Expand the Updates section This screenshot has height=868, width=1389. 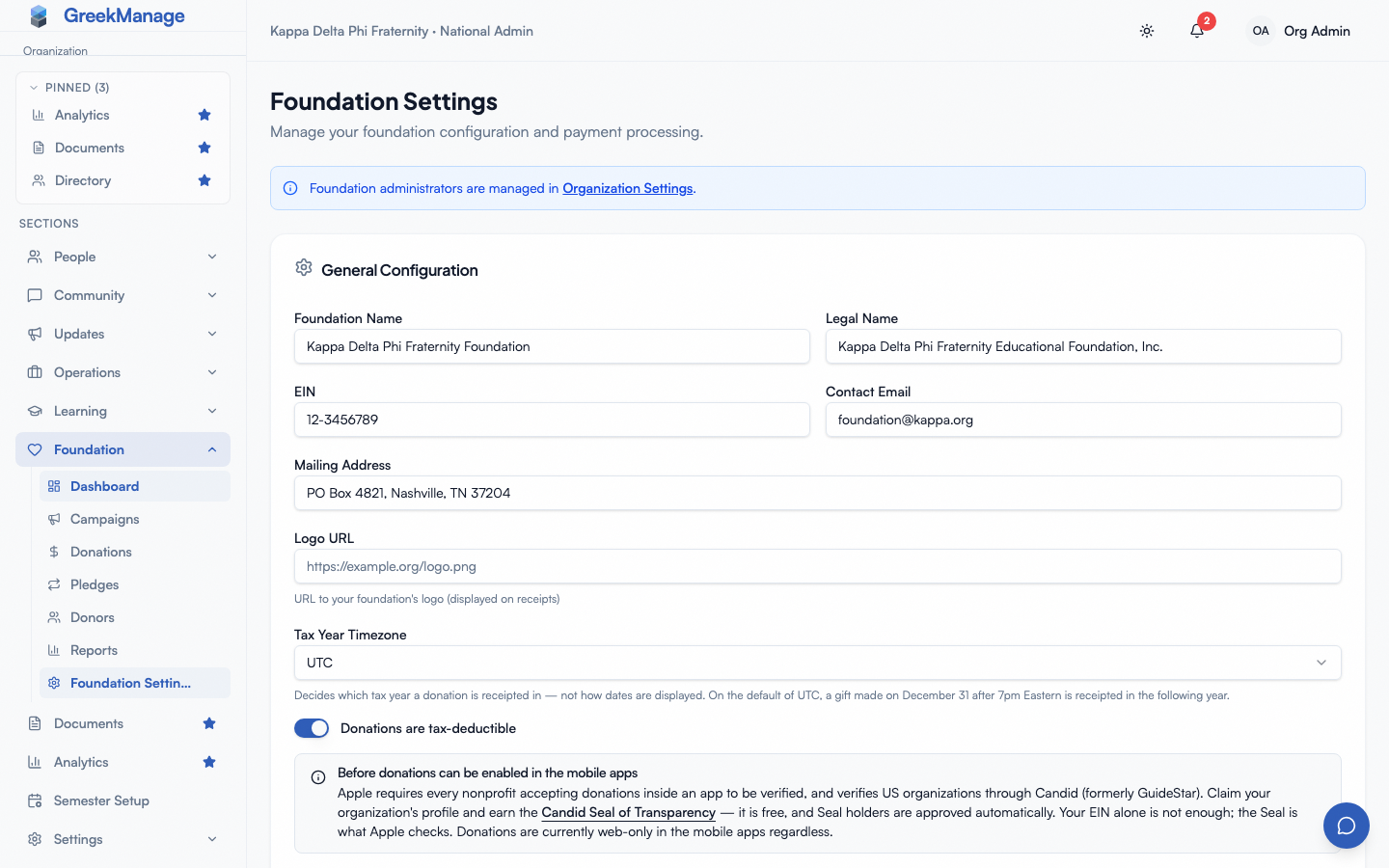[x=123, y=334]
